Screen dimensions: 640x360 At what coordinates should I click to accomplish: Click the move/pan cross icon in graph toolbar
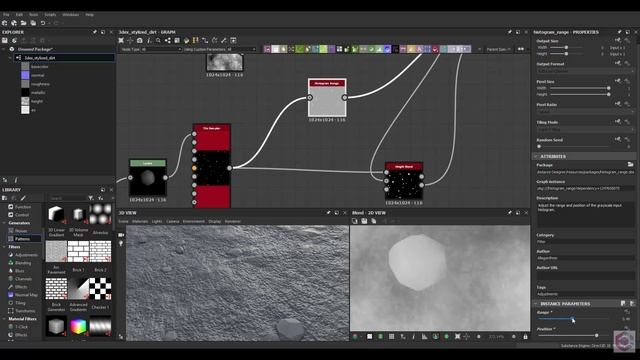(x=130, y=40)
